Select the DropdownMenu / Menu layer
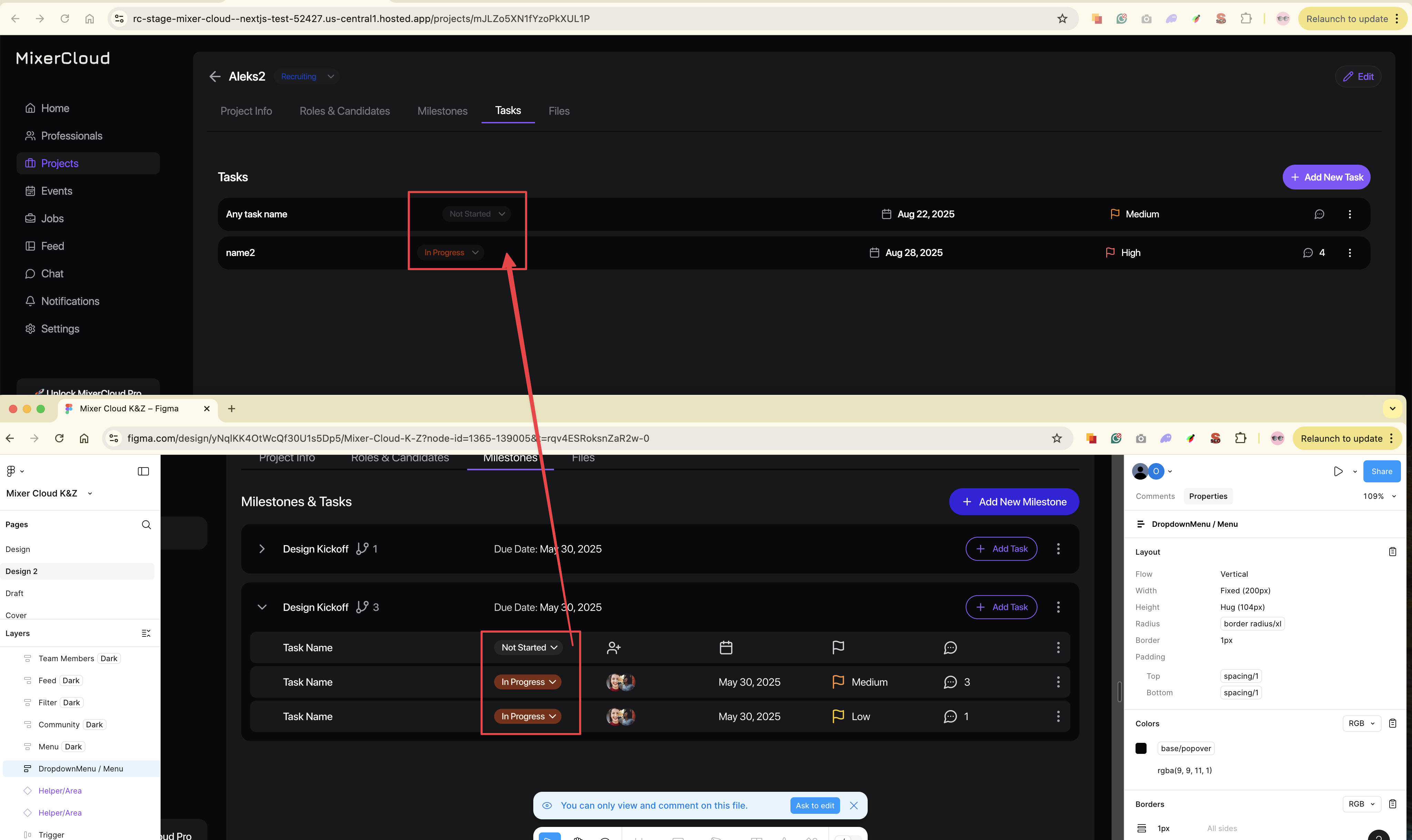 (80, 769)
